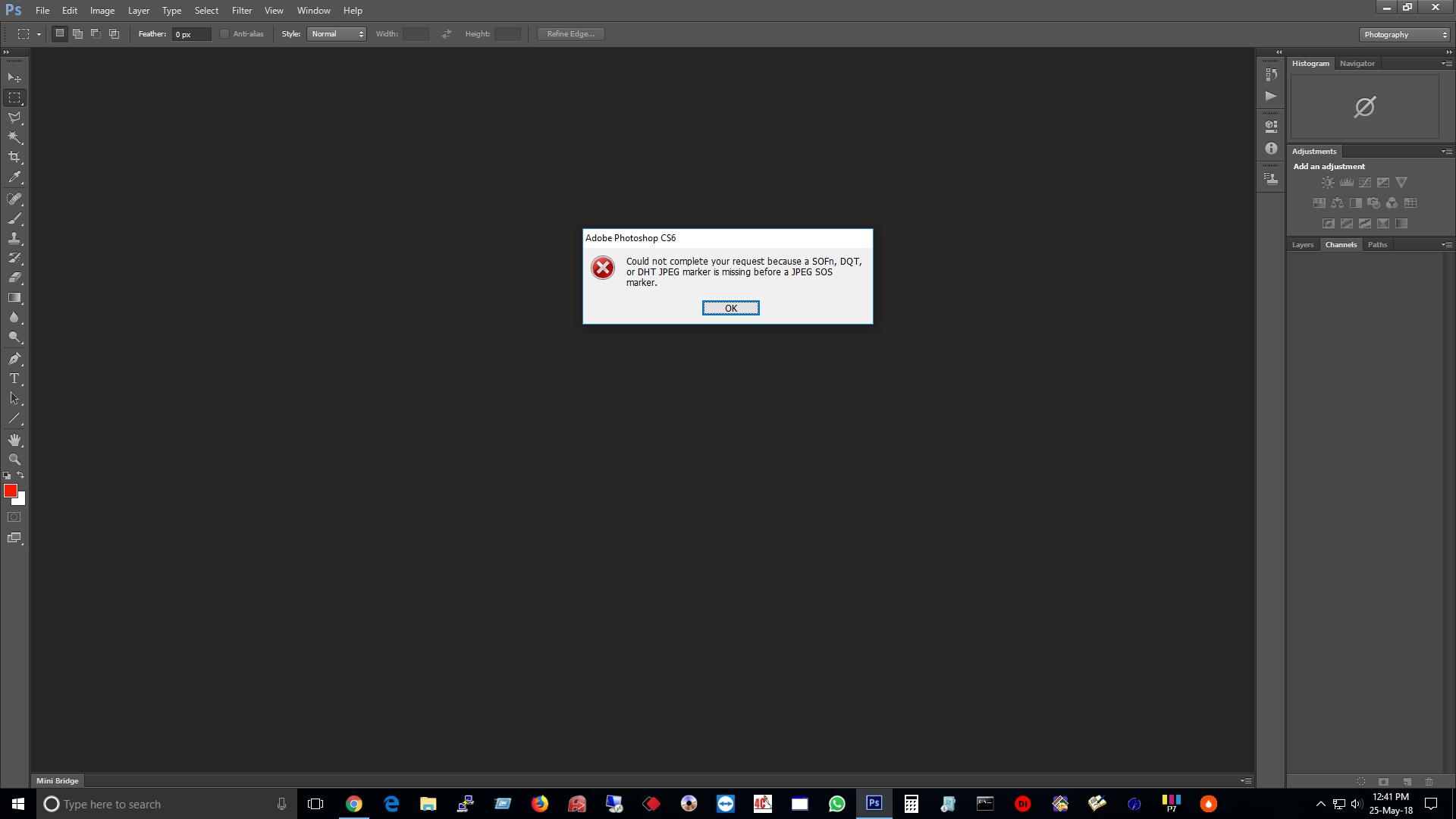Select the Zoom tool
This screenshot has height=819, width=1456.
tap(14, 459)
